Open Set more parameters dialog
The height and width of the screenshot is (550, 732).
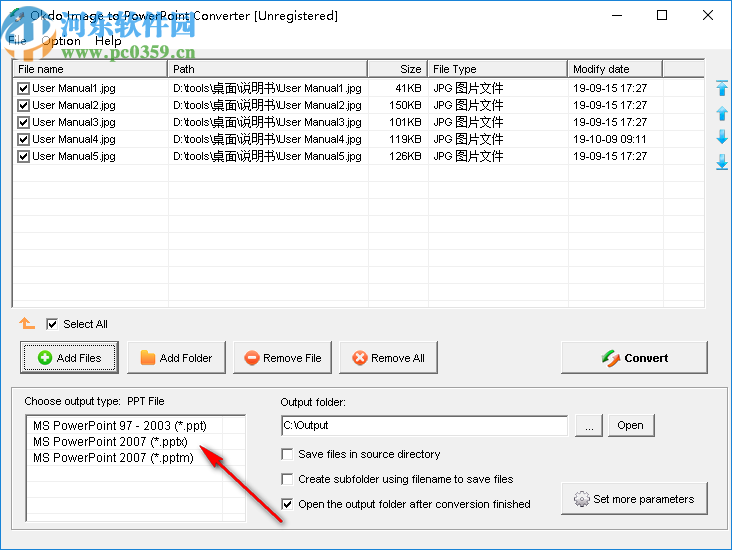click(634, 499)
